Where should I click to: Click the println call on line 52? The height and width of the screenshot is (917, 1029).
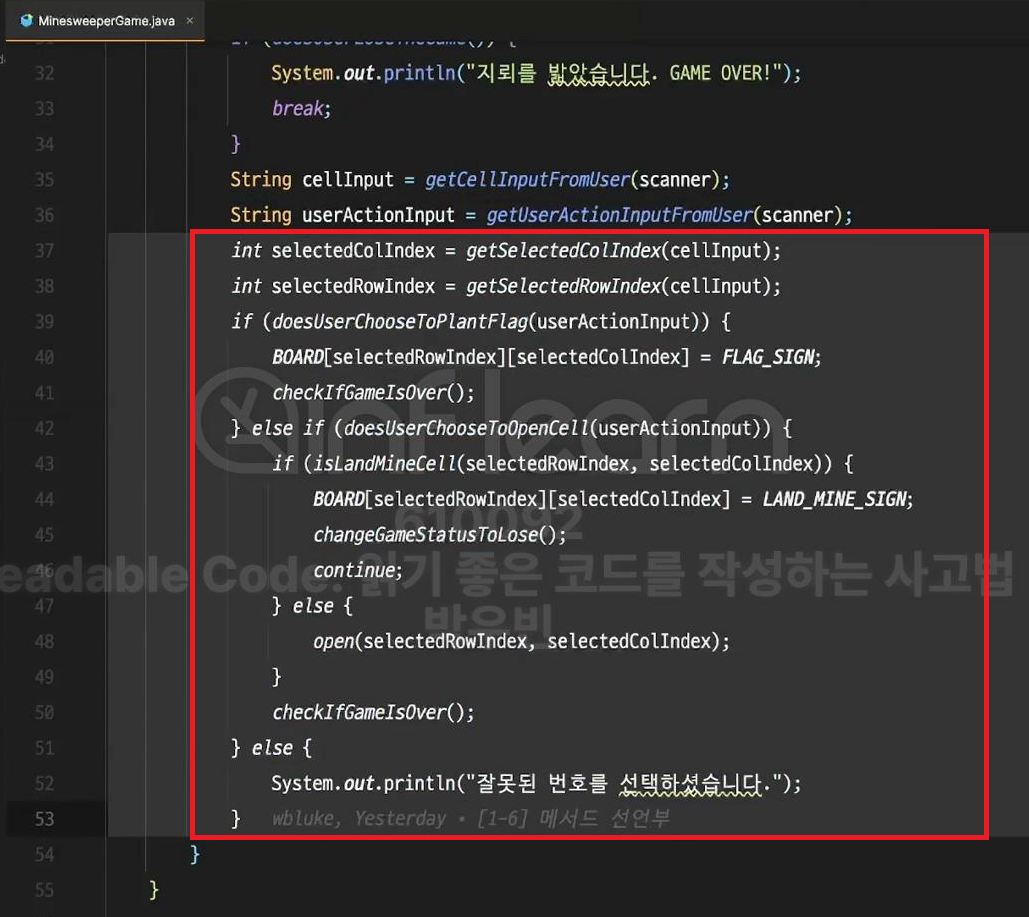pyautogui.click(x=419, y=784)
